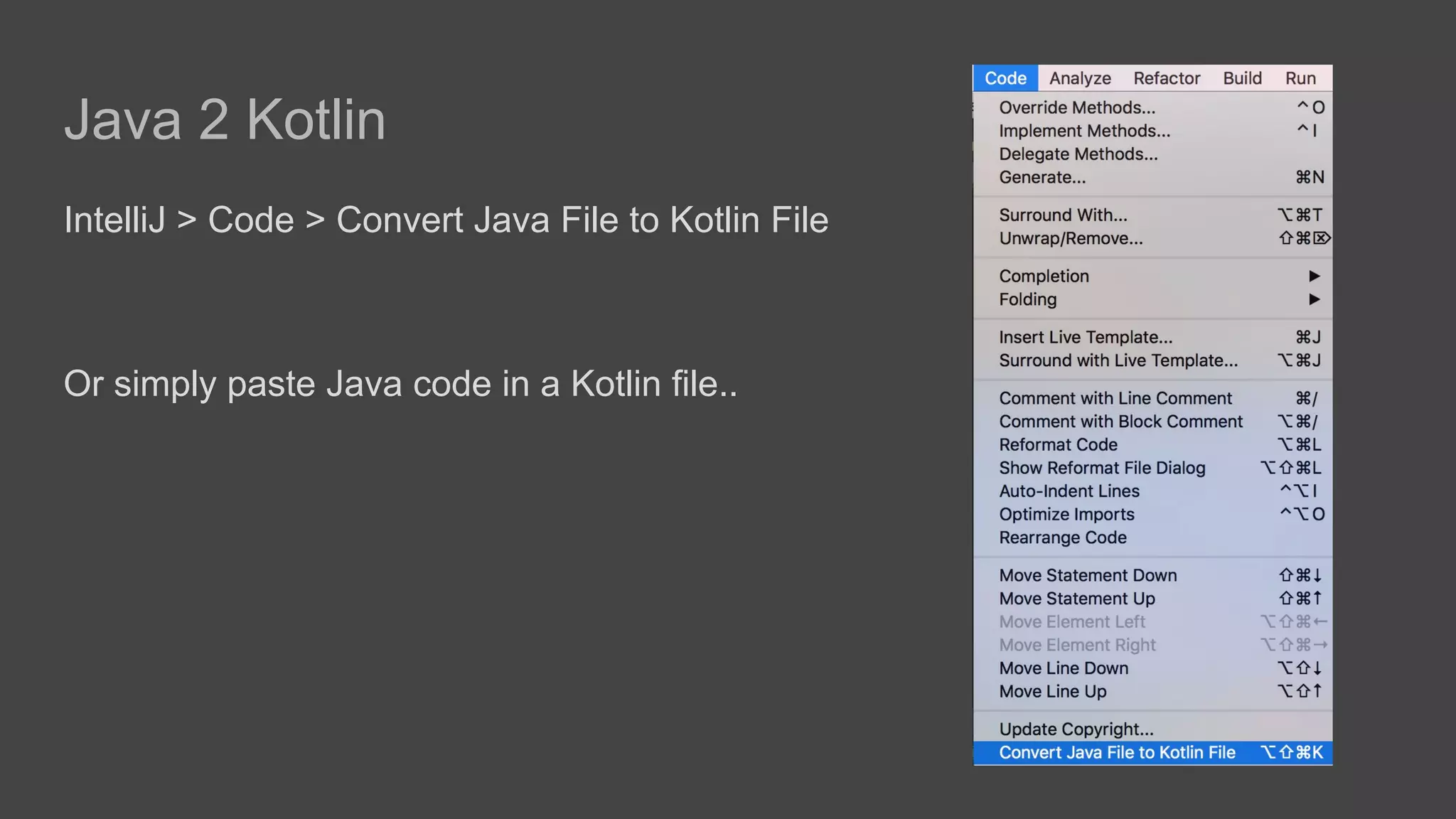Open Show Reformat File Dialog

(x=1152, y=469)
